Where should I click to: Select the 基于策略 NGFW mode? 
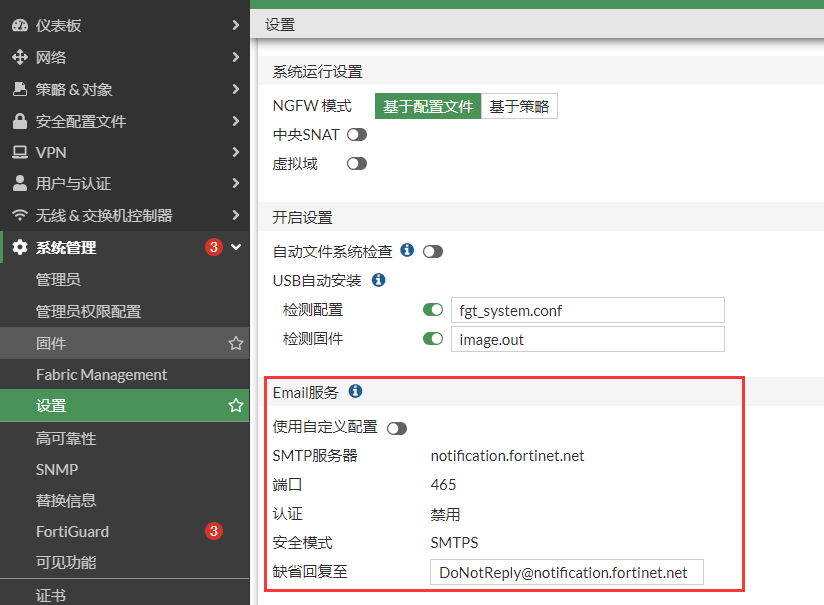click(x=519, y=106)
